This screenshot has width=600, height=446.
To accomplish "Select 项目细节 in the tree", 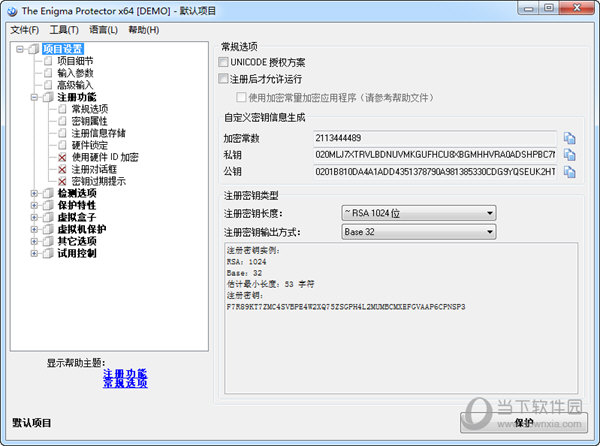I will point(75,61).
